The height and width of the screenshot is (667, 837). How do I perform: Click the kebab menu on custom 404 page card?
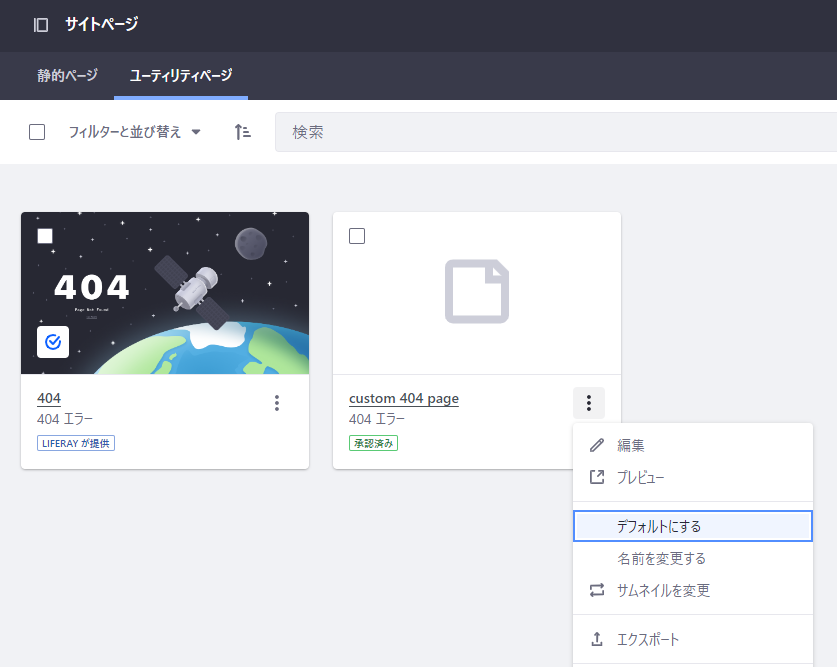pyautogui.click(x=589, y=403)
